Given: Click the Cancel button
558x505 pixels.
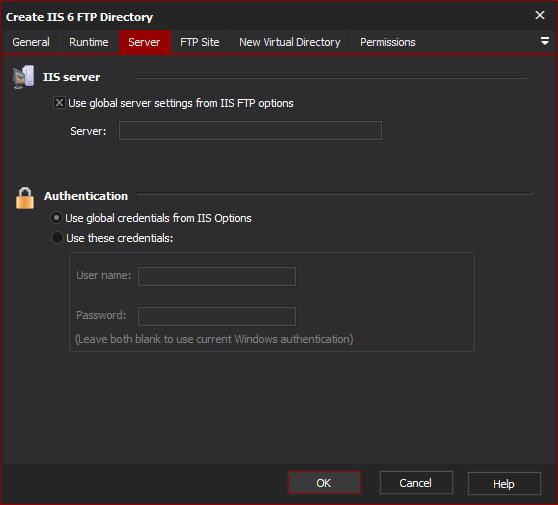Looking at the screenshot, I should (x=416, y=483).
